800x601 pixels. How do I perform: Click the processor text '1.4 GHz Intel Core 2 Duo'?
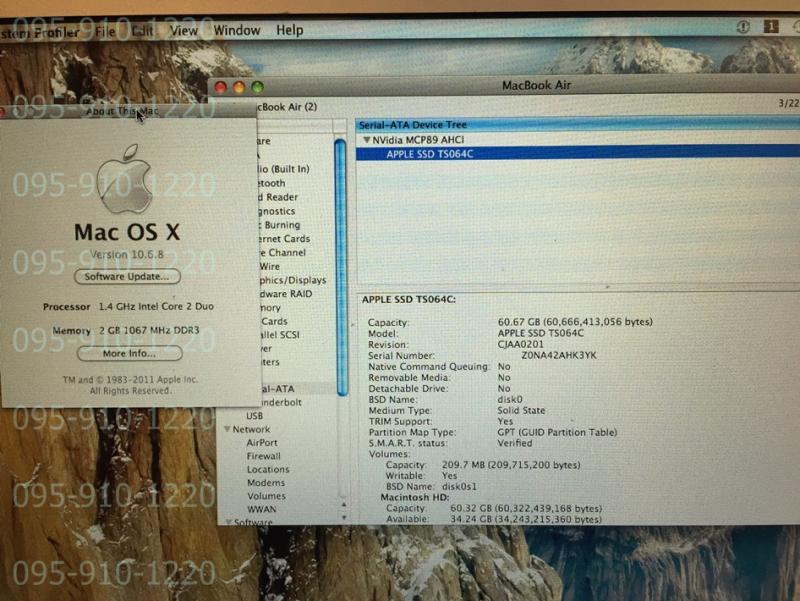coord(156,307)
